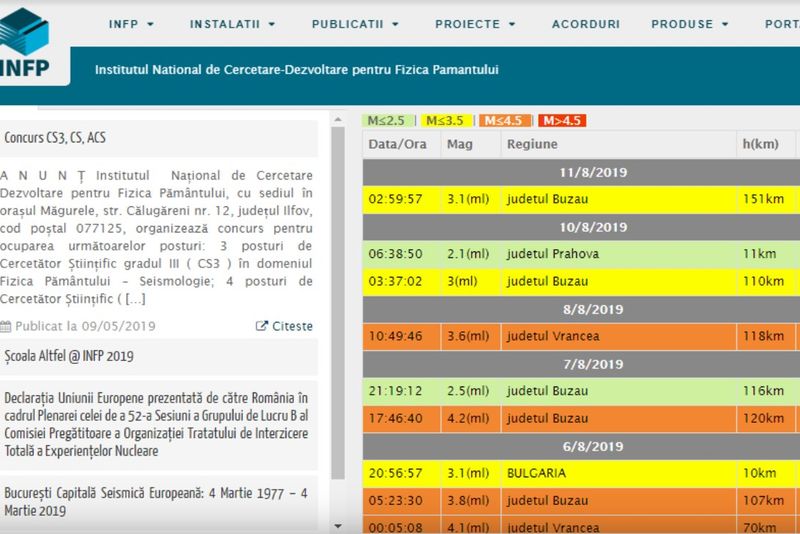Open the INFP dropdown menu
This screenshot has height=534, width=800.
(131, 23)
